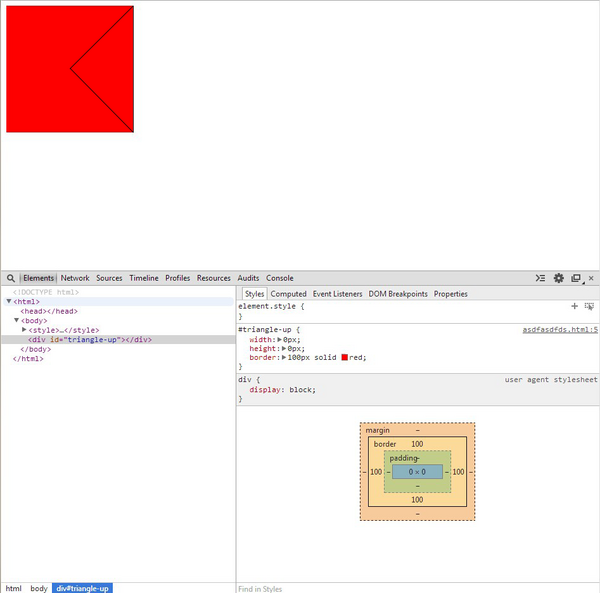Close the DevTools panel
The image size is (600, 593).
click(x=591, y=278)
